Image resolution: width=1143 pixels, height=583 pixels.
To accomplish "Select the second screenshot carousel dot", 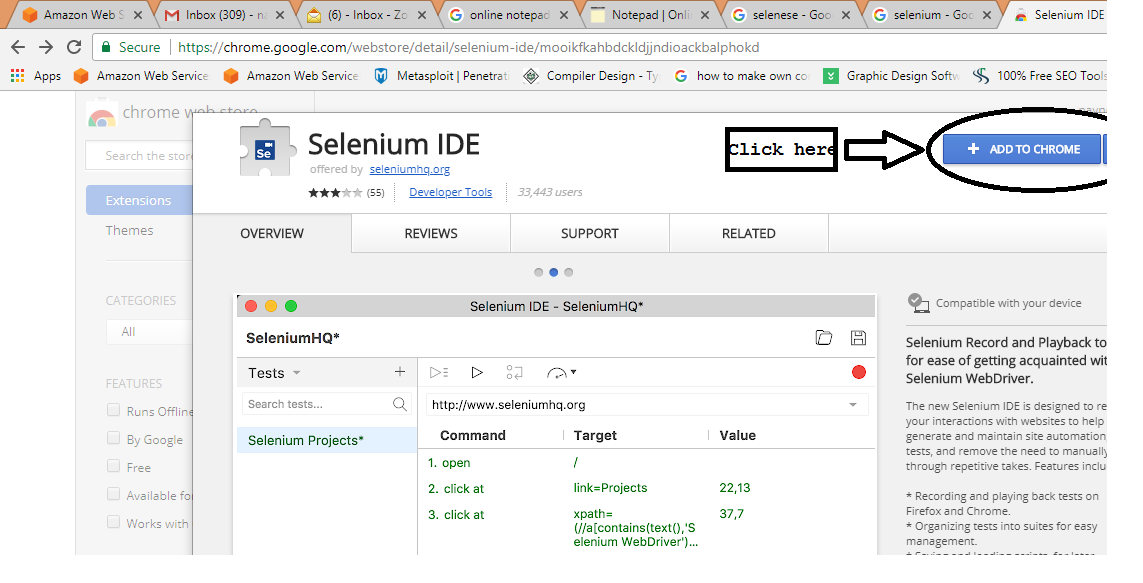I will click(x=553, y=273).
